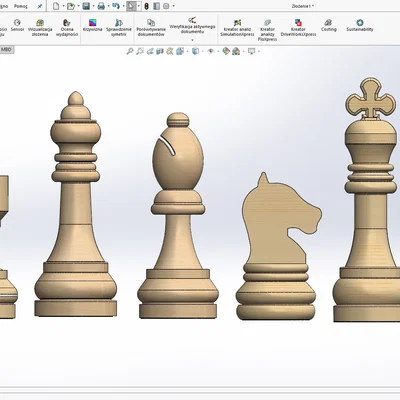Viewport: 400px width, 400px height.
Task: Click Edit Appearance colored sphere icon
Action: point(226,51)
